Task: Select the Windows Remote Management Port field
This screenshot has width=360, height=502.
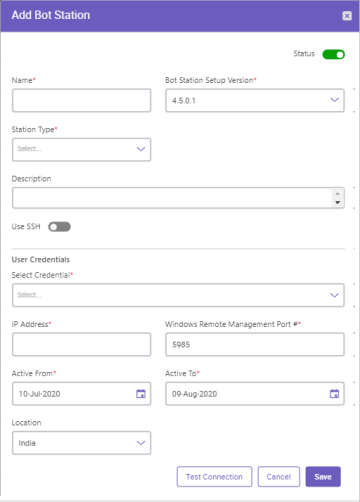Action: point(255,344)
